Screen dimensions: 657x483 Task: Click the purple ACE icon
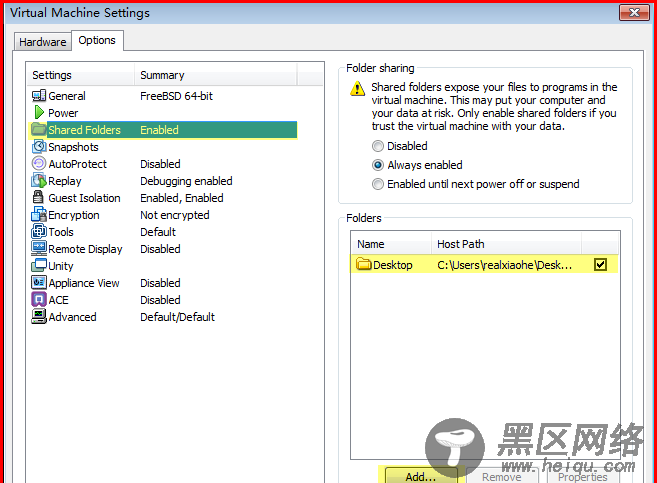[x=39, y=300]
